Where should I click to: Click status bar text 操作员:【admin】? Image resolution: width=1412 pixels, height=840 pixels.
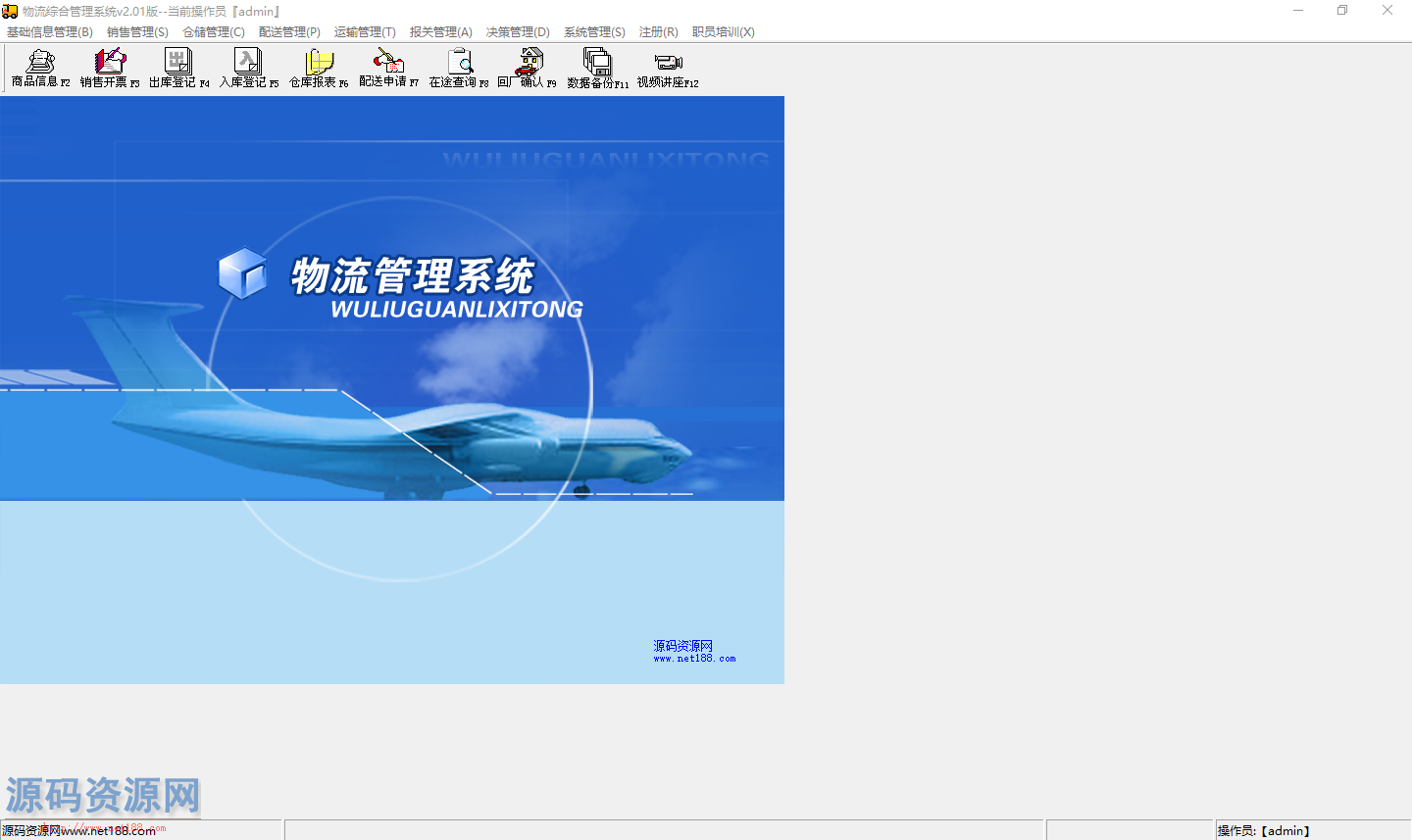1264,830
